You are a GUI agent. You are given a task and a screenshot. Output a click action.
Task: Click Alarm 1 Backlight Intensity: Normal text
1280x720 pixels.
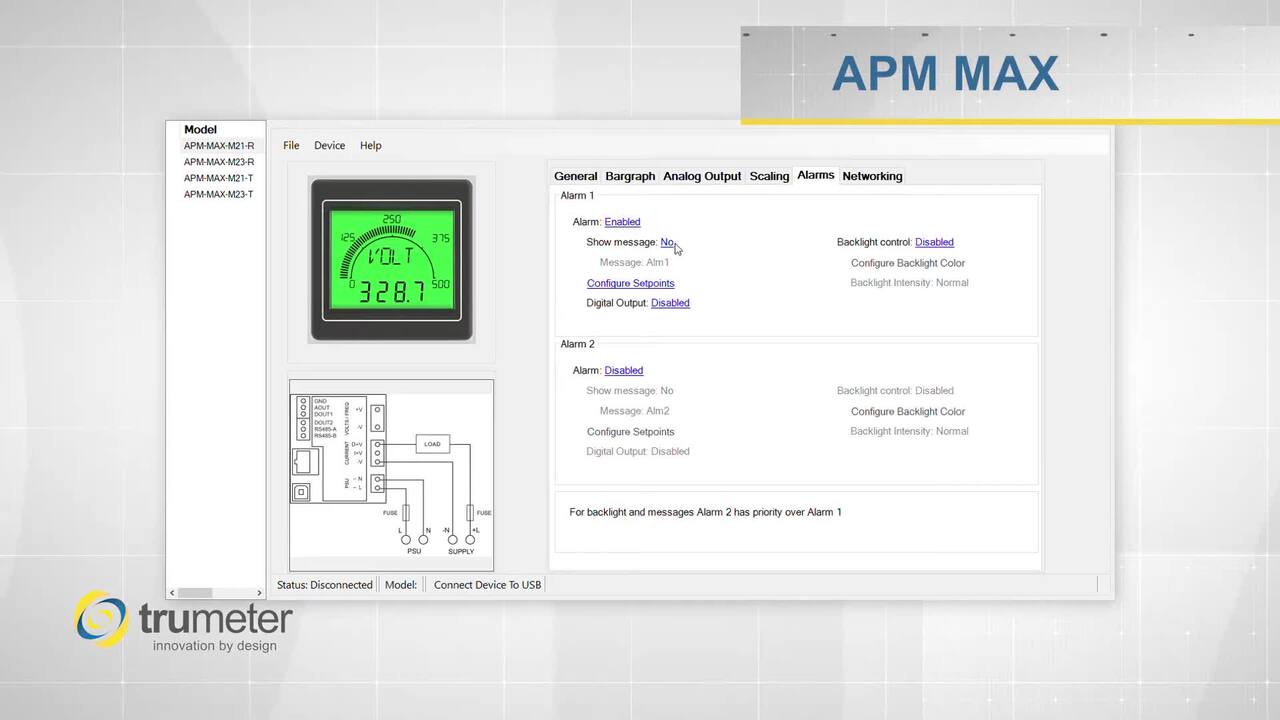pos(909,283)
